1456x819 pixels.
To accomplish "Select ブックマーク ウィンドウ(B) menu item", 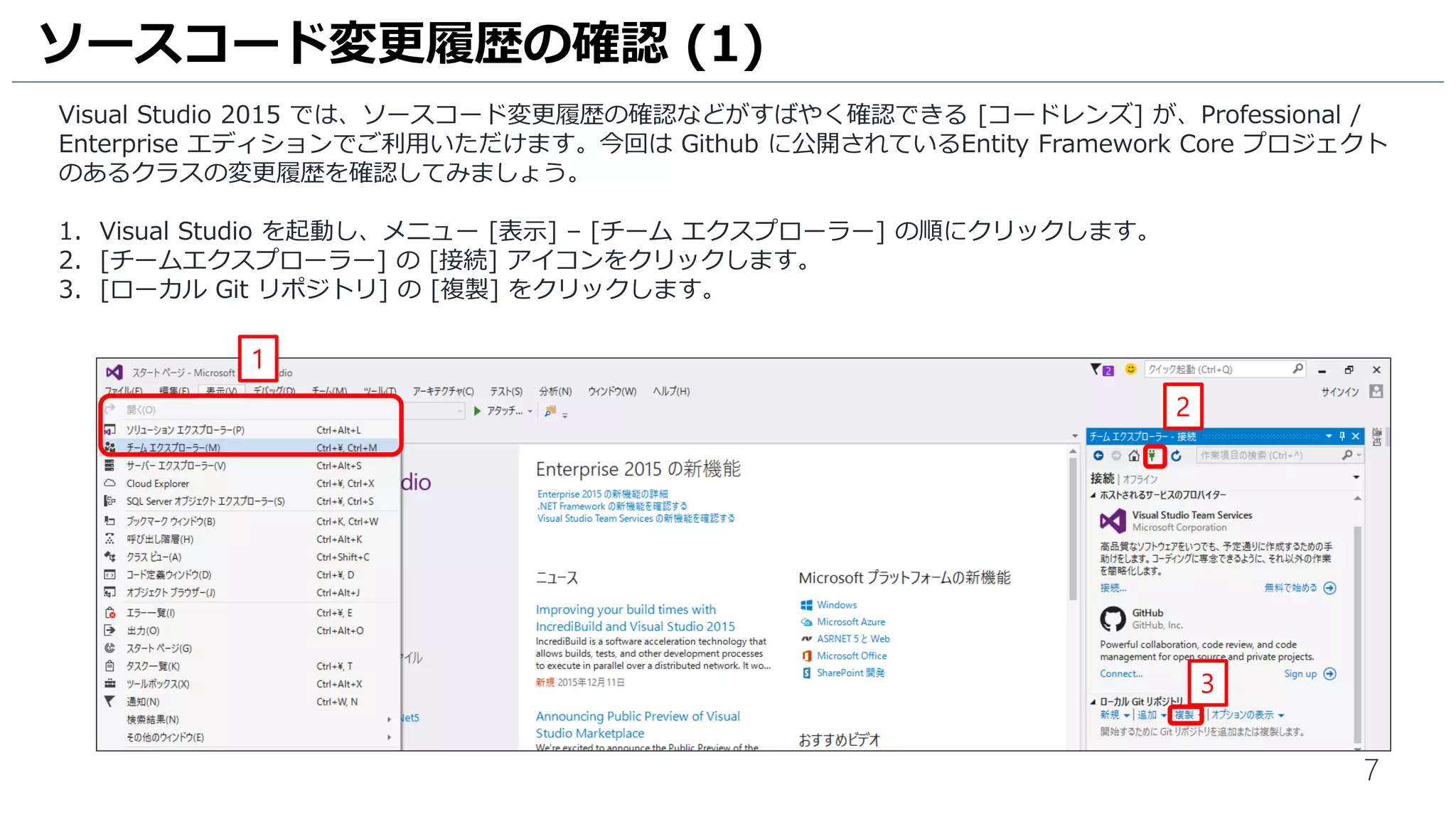I will (x=250, y=521).
